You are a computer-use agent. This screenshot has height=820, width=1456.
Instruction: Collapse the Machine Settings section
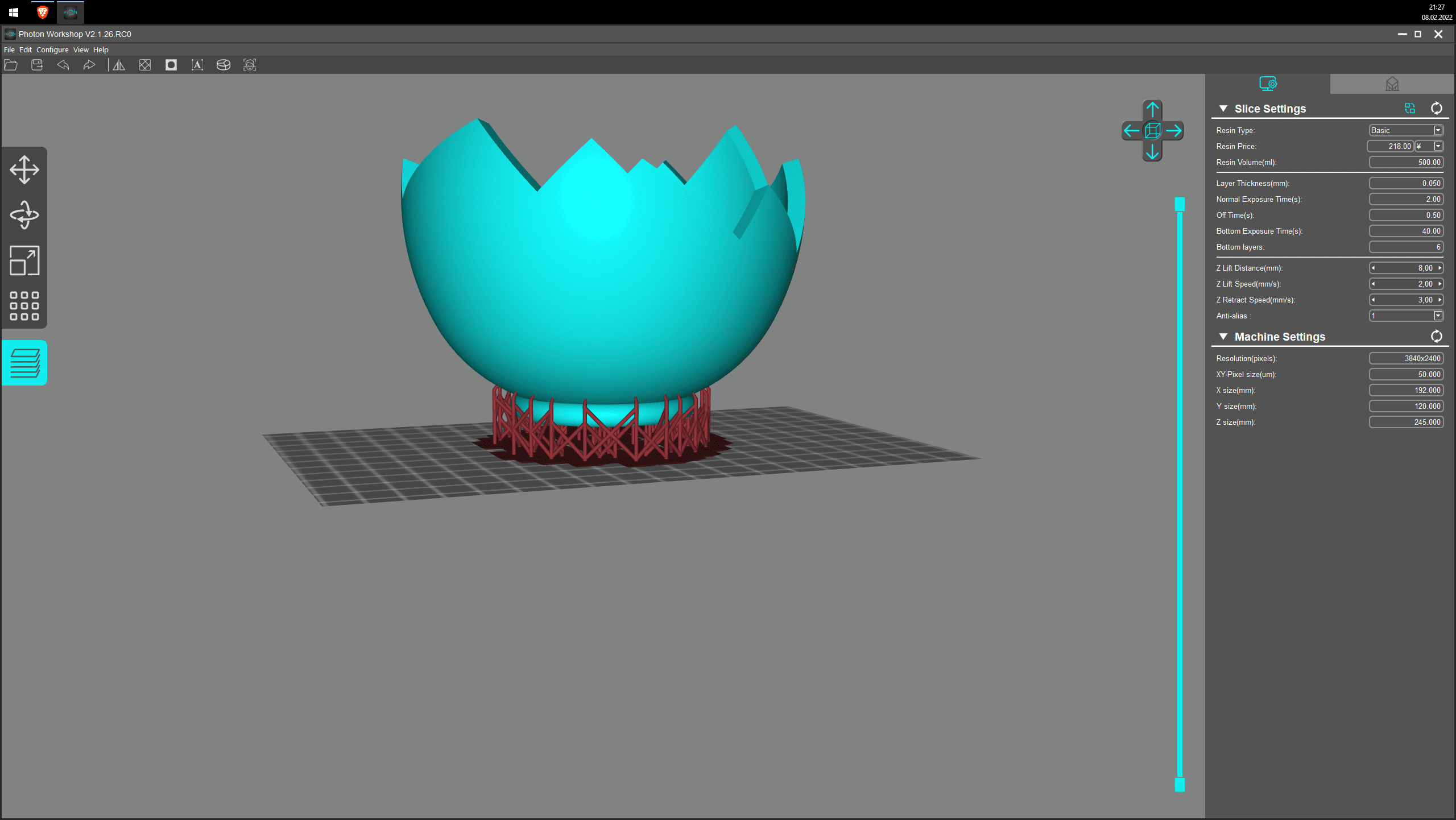1223,337
